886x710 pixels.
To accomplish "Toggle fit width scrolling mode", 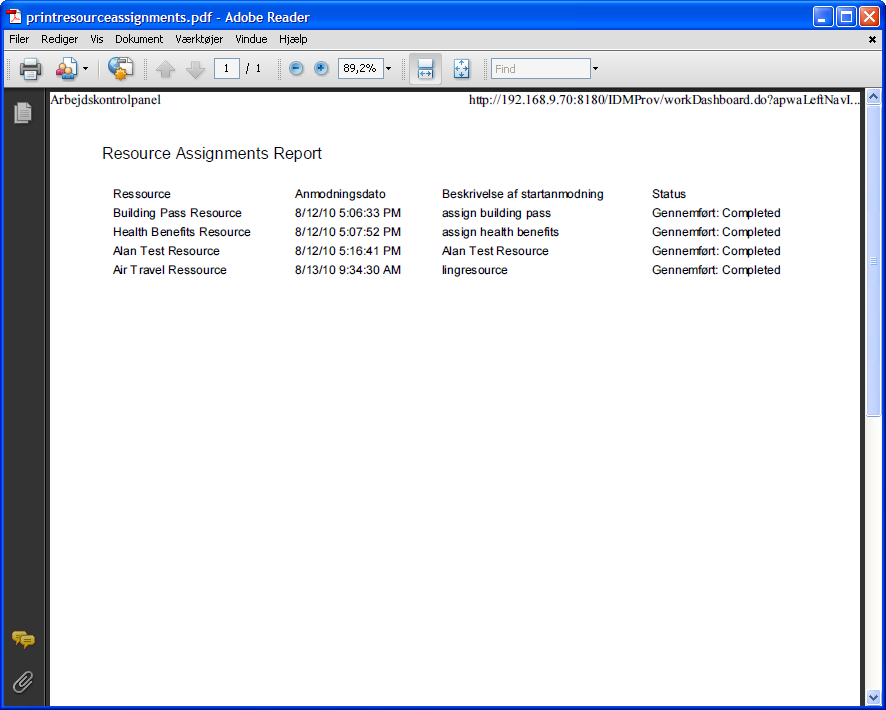I will tap(425, 69).
